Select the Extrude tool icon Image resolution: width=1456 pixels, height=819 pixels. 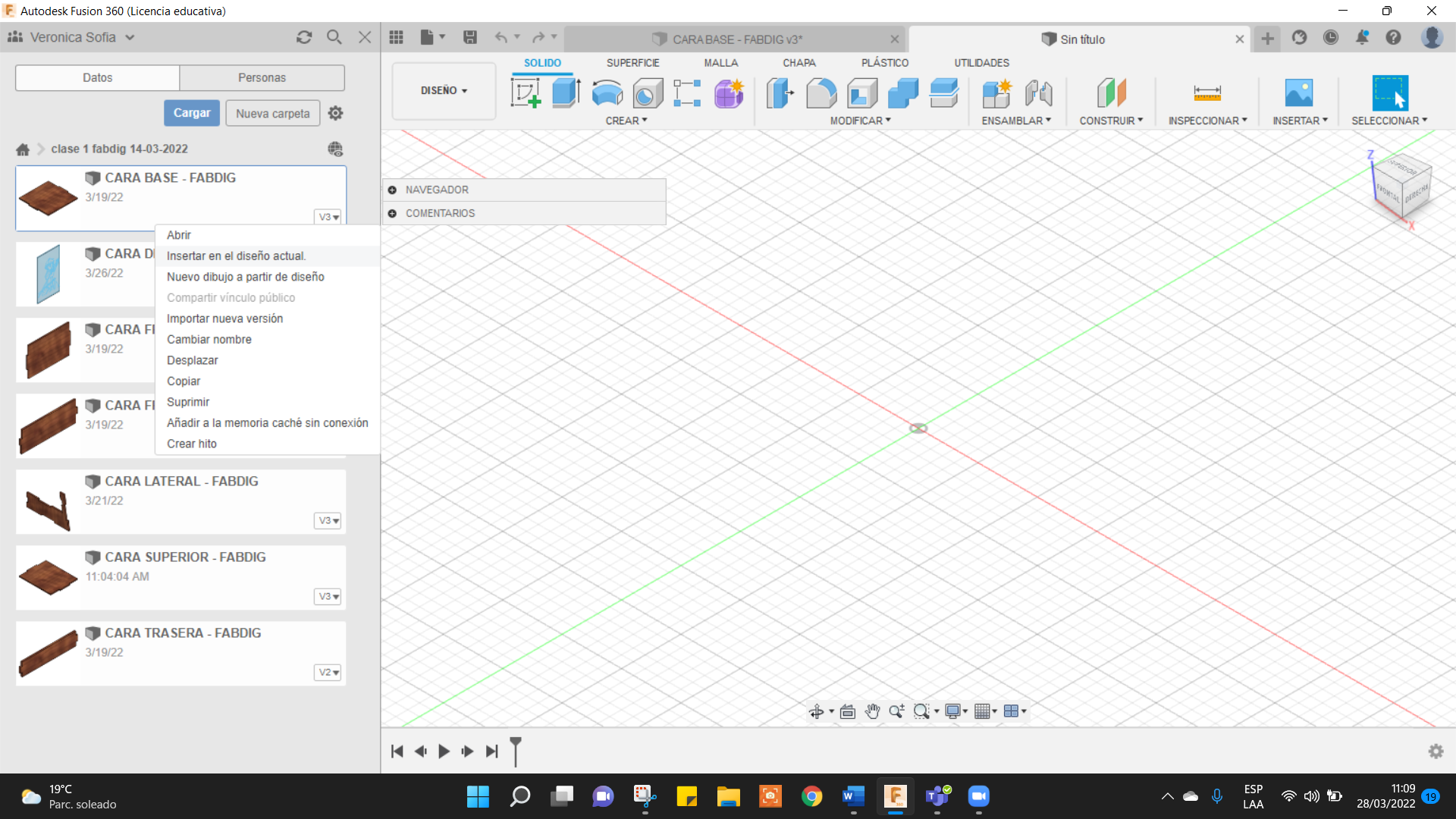click(566, 93)
